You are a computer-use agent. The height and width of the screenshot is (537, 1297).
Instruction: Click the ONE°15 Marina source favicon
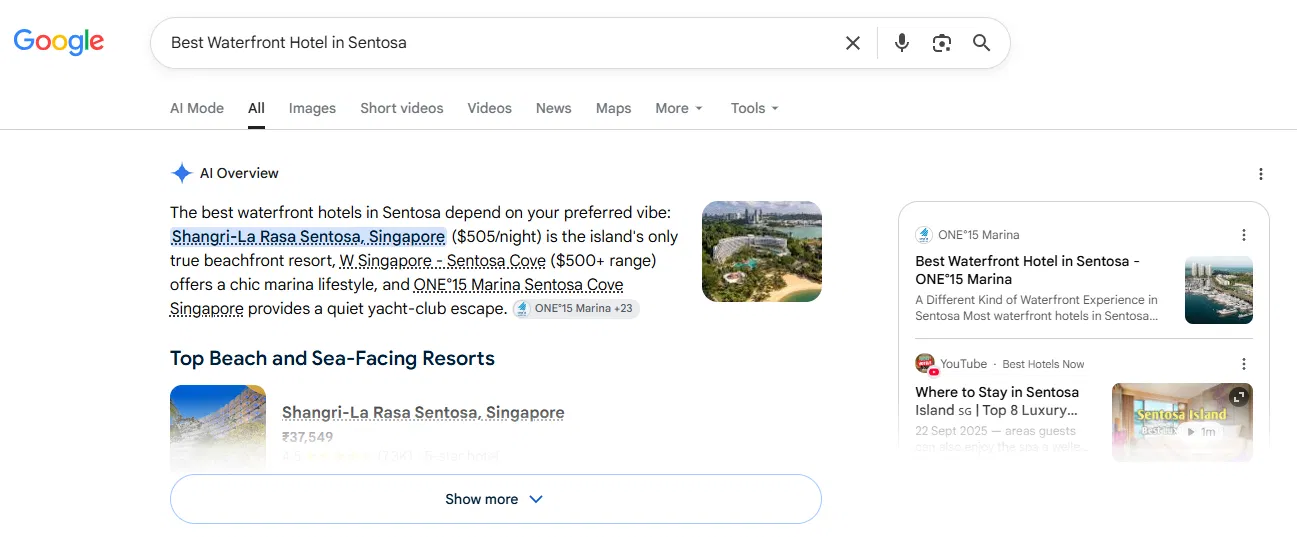pos(924,235)
